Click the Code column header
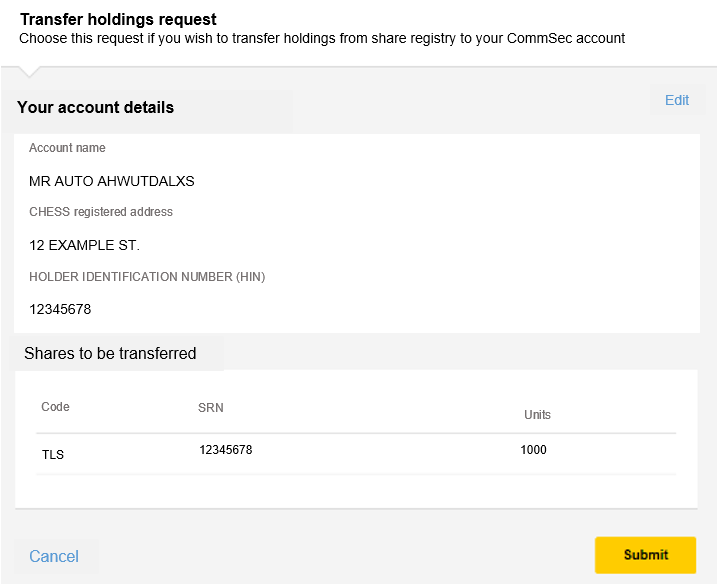717x584 pixels. [x=55, y=407]
